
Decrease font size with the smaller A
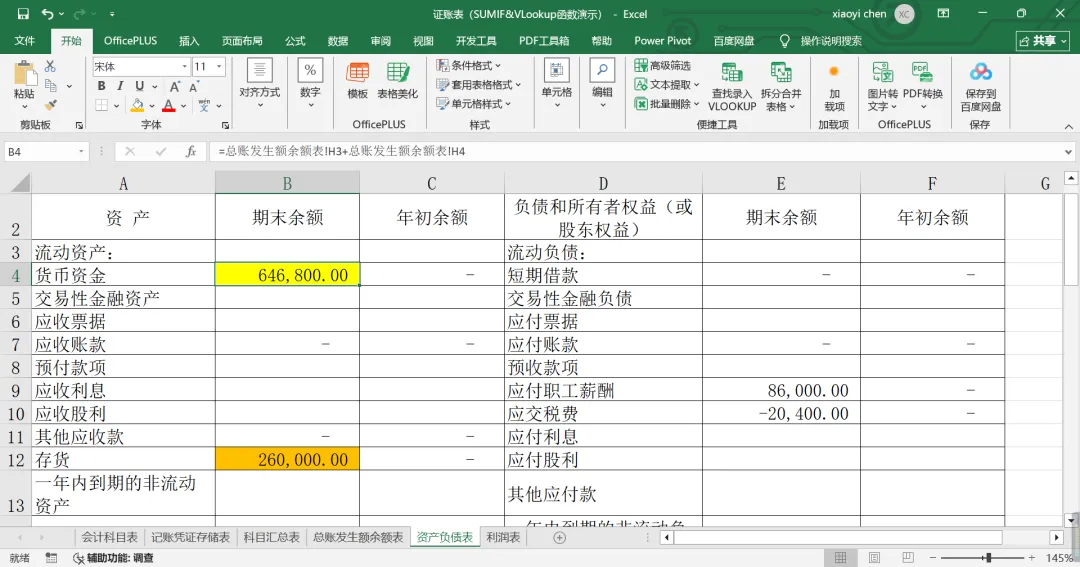194,86
